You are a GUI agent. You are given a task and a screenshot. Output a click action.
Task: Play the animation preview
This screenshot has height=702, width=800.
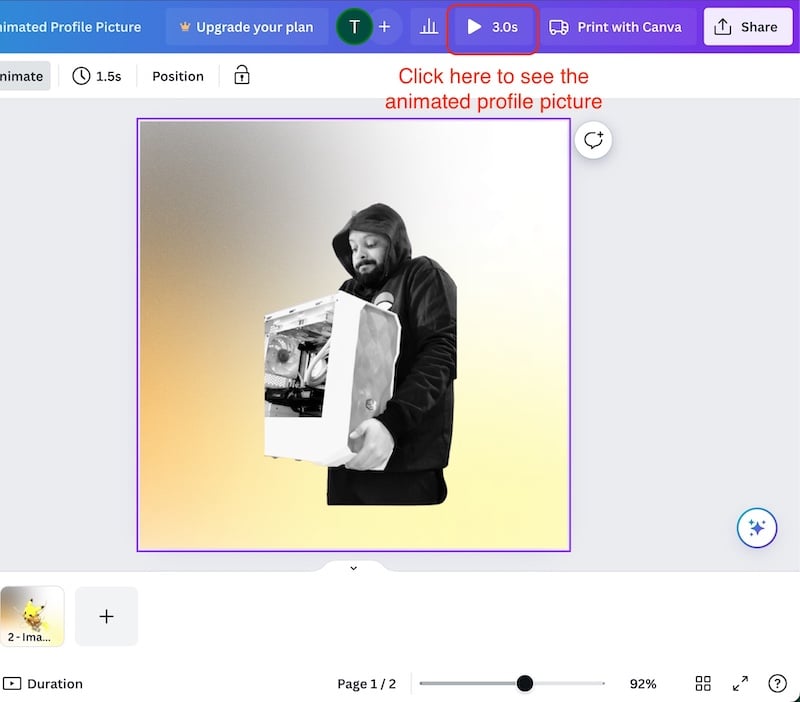492,27
